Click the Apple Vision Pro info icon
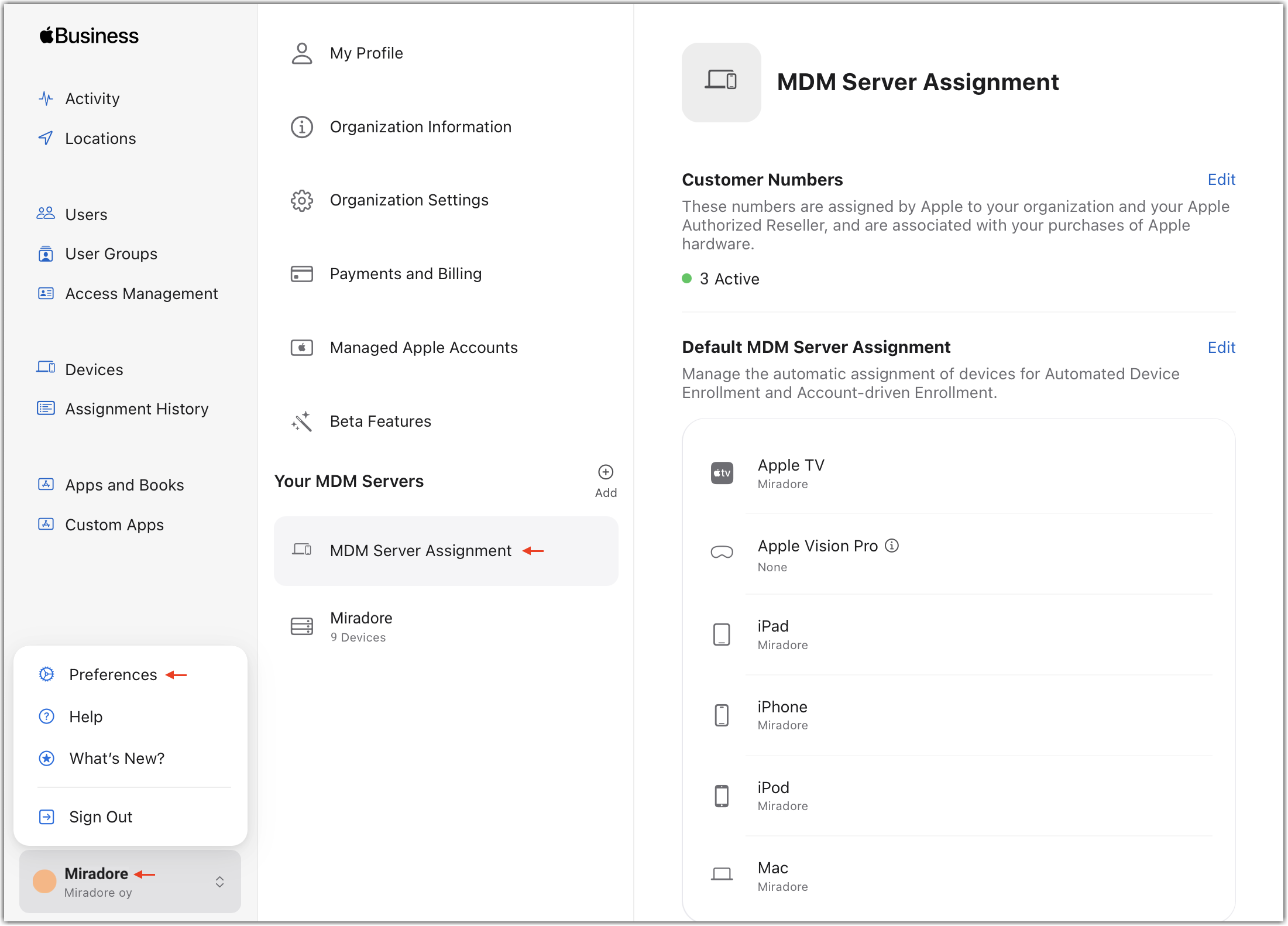The image size is (1288, 926). (892, 546)
